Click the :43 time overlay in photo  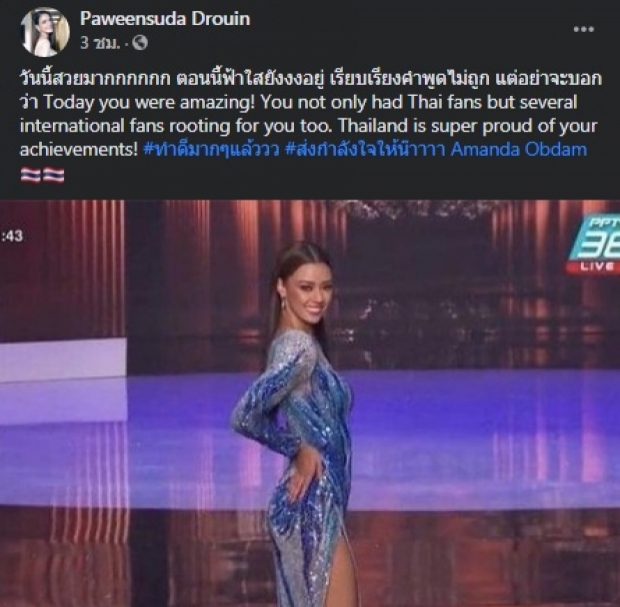[x=12, y=236]
